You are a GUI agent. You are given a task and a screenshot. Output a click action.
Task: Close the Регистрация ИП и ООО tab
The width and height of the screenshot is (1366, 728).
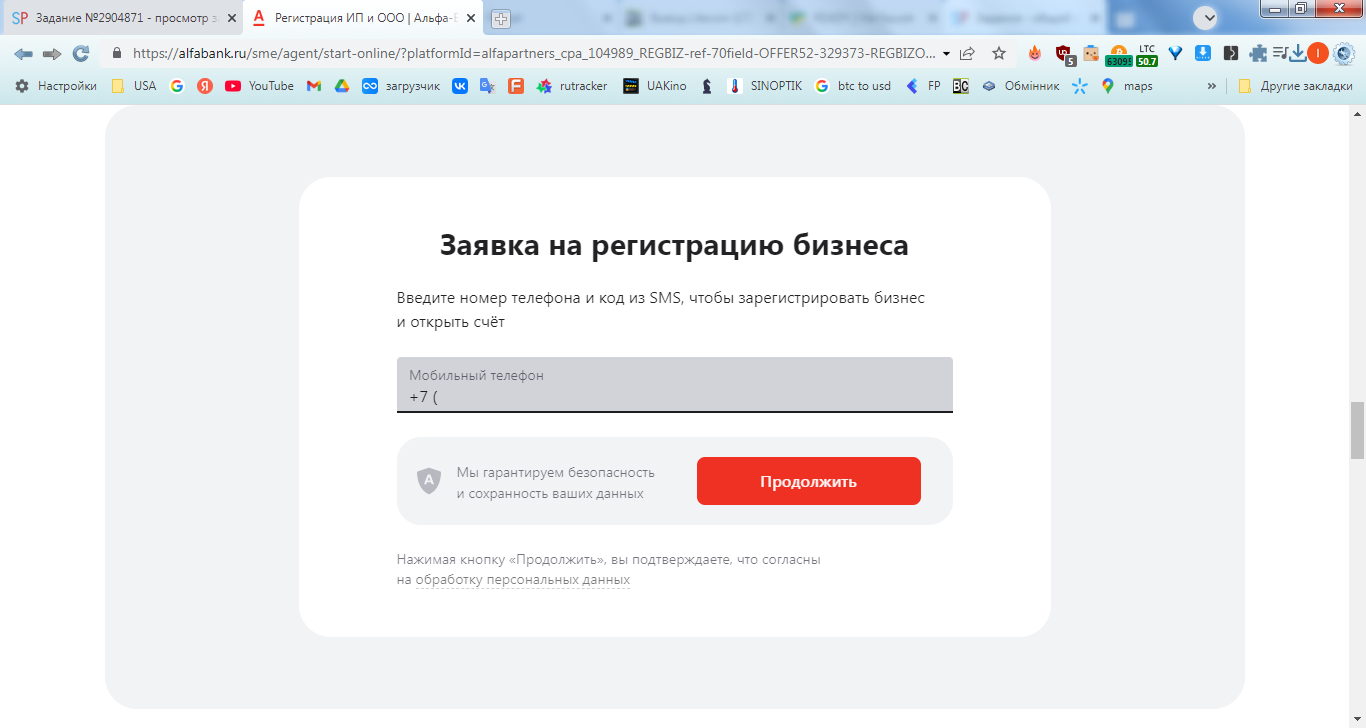click(x=471, y=18)
